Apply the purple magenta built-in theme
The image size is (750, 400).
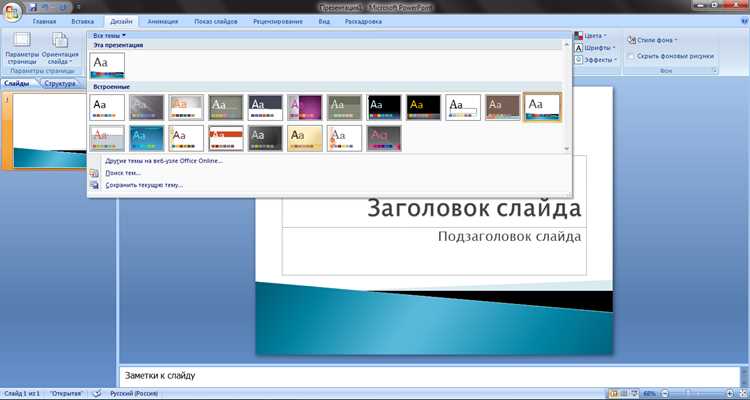305,107
